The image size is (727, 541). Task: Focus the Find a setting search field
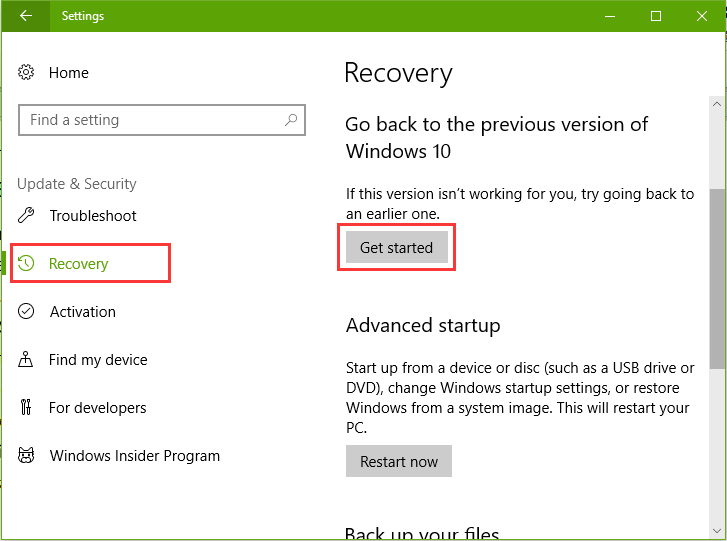point(162,120)
